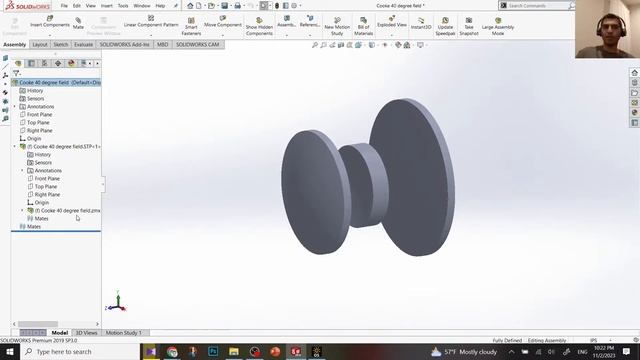
Task: Click the Update Speedpak tool
Action: [x=445, y=27]
